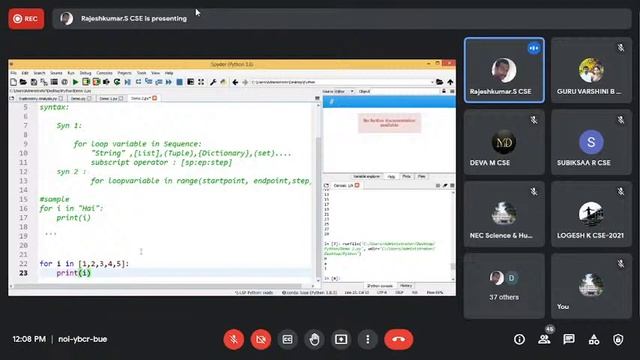Click the PYTHONPATH manager icon
This screenshot has width=640, height=360.
pyautogui.click(x=223, y=82)
